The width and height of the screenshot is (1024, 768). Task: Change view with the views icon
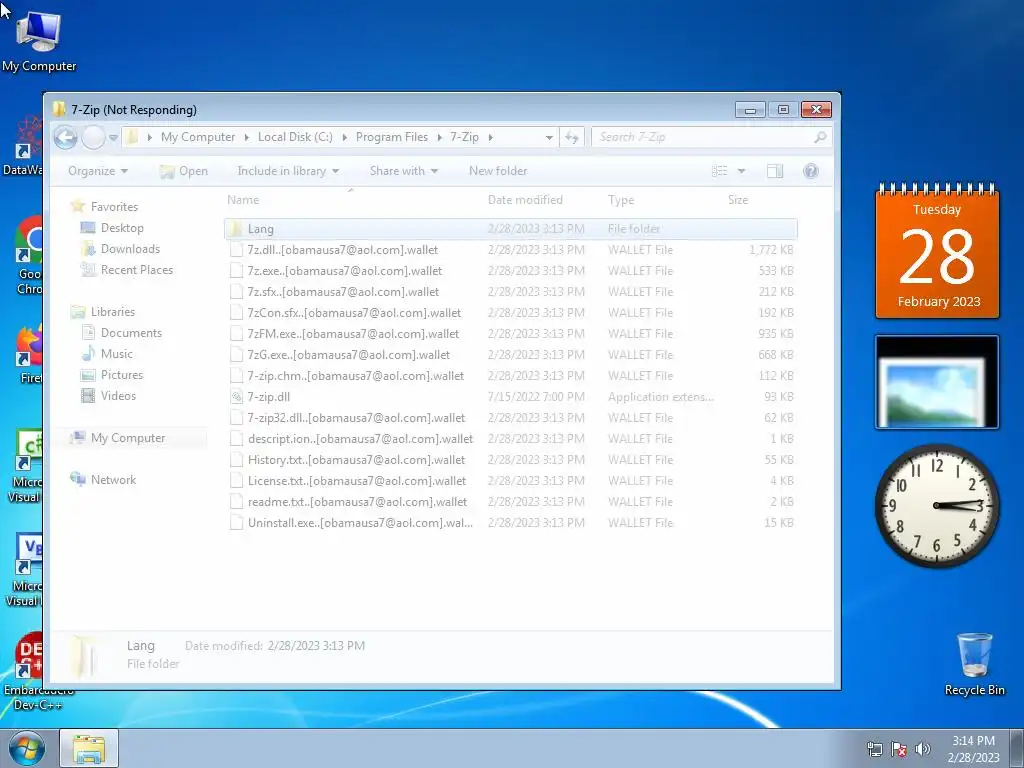pos(720,171)
